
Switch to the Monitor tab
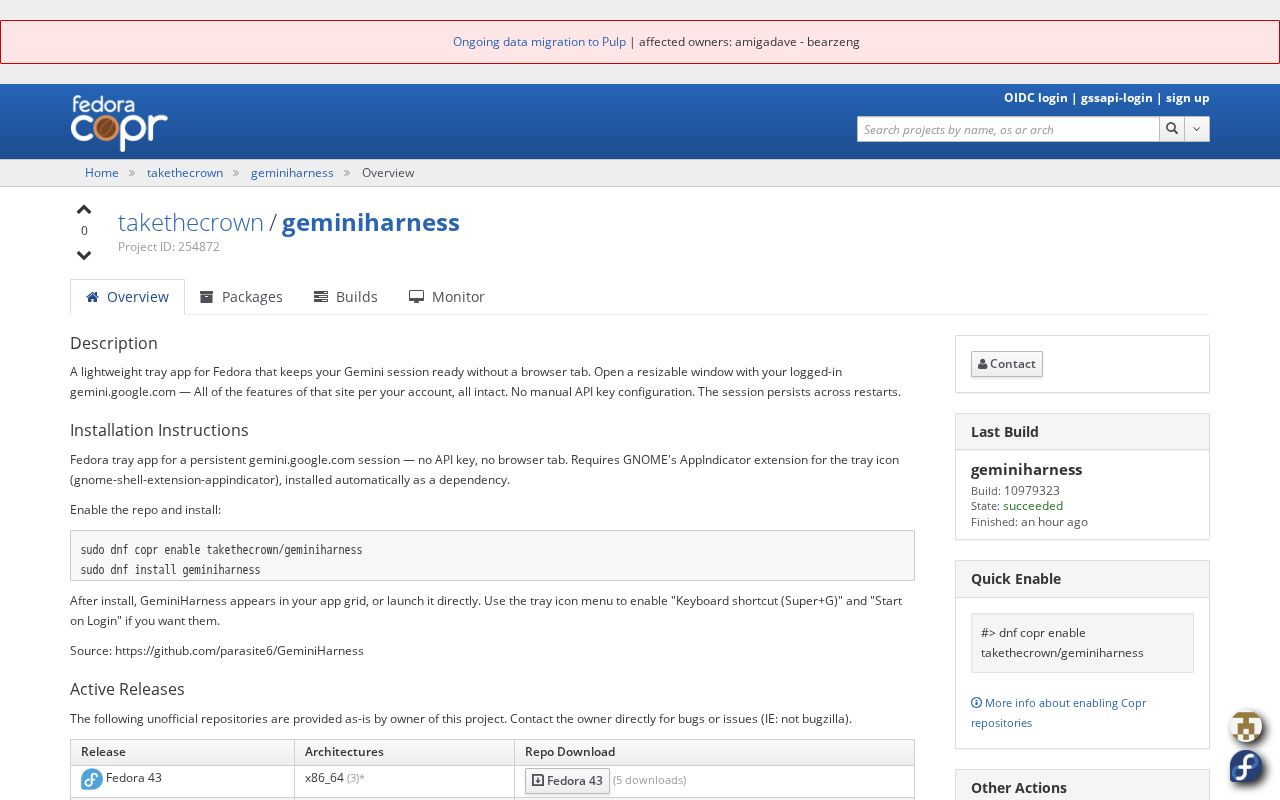(x=447, y=297)
